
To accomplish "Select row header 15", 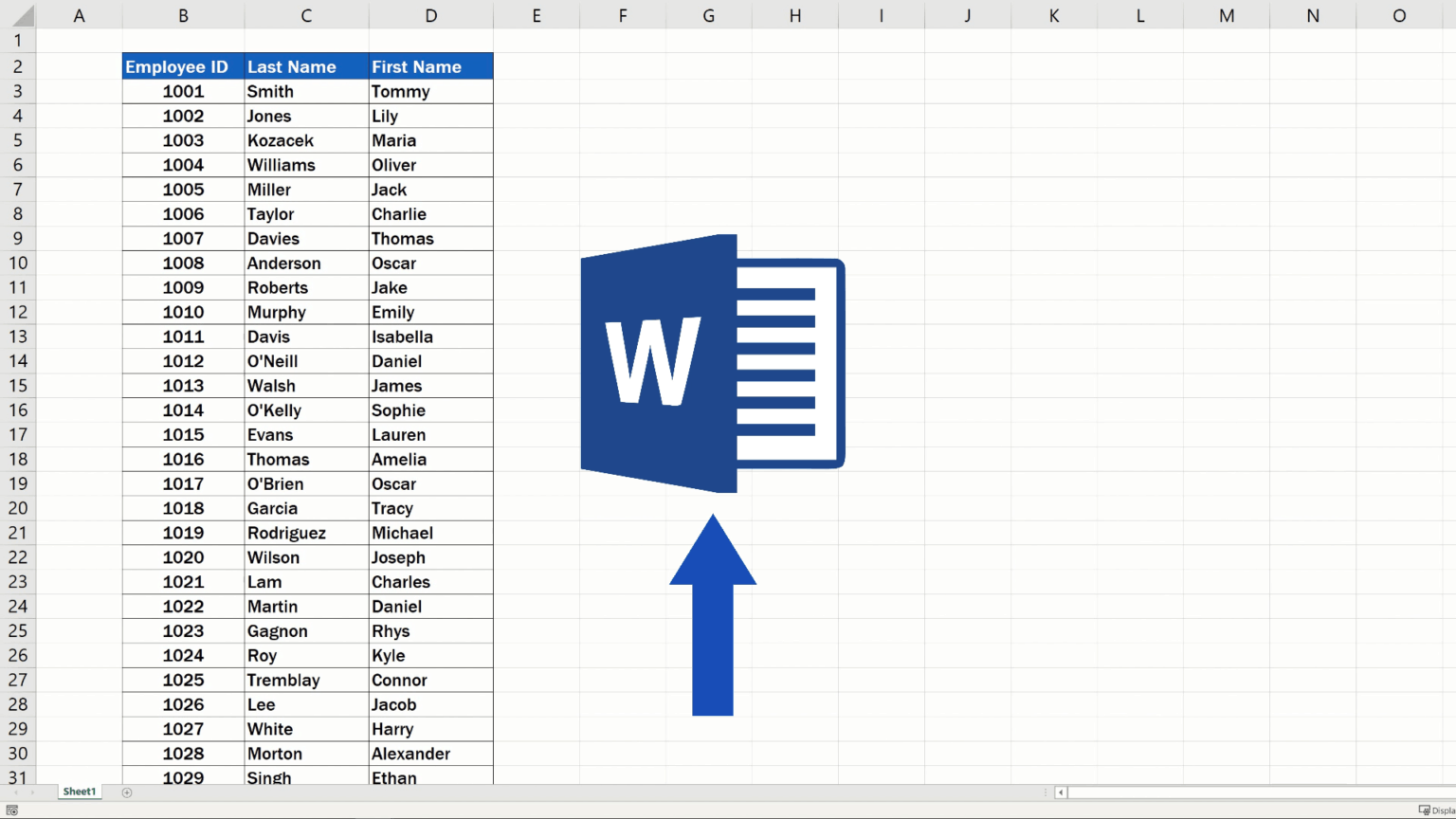I will tap(17, 385).
